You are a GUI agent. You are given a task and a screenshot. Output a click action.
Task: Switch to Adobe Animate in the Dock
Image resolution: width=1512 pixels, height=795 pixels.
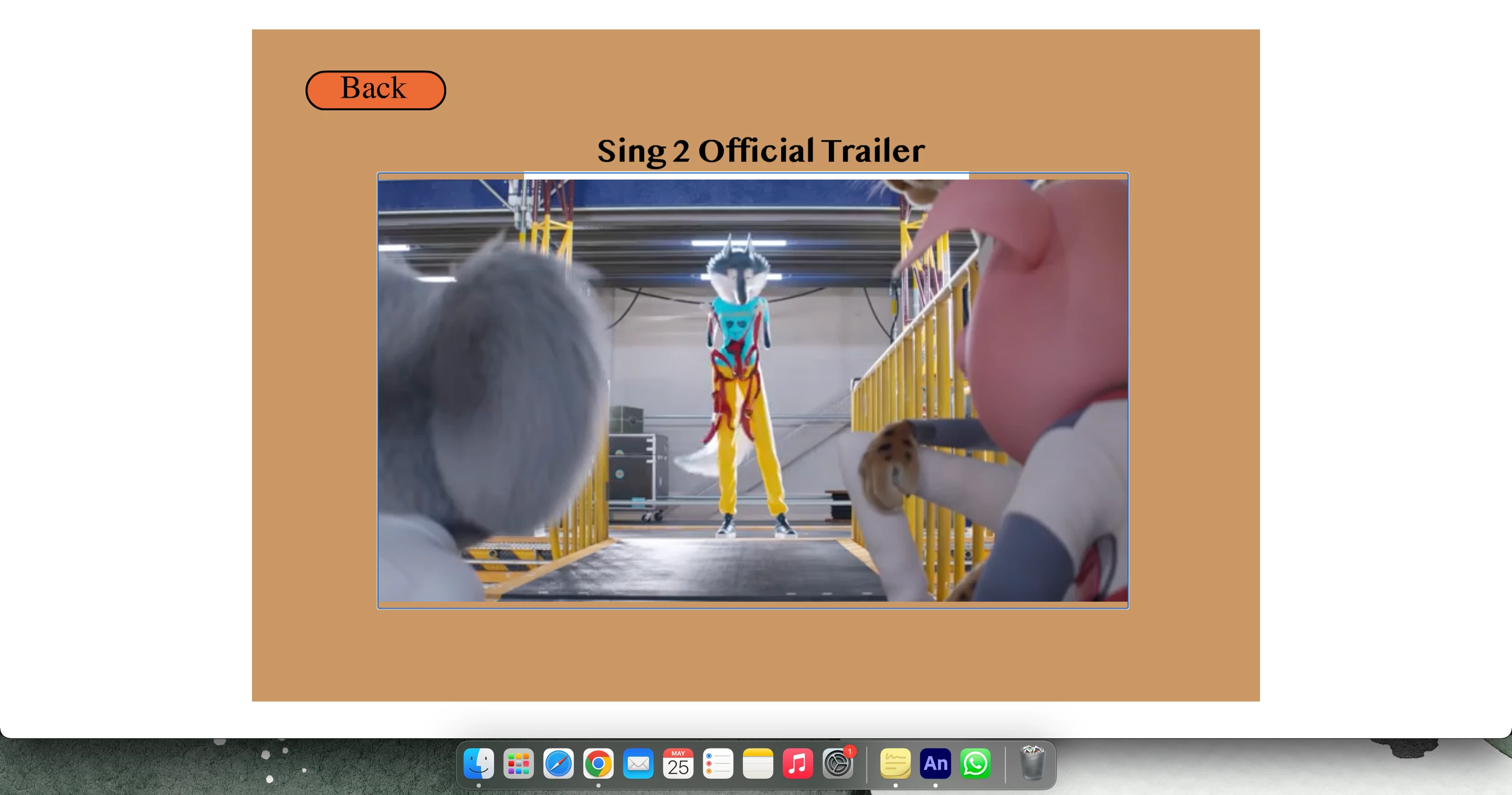(935, 763)
